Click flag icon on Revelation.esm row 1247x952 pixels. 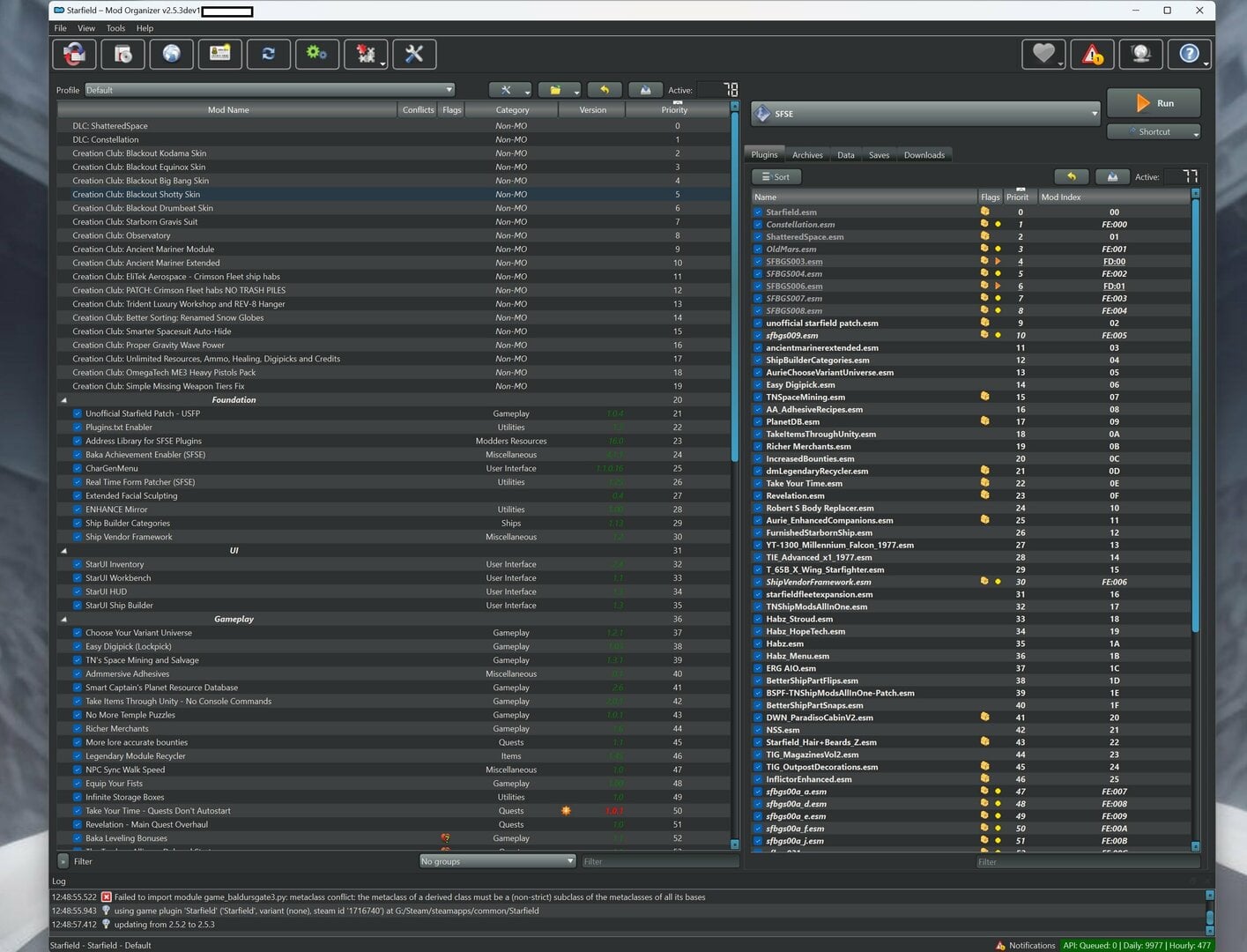point(984,495)
